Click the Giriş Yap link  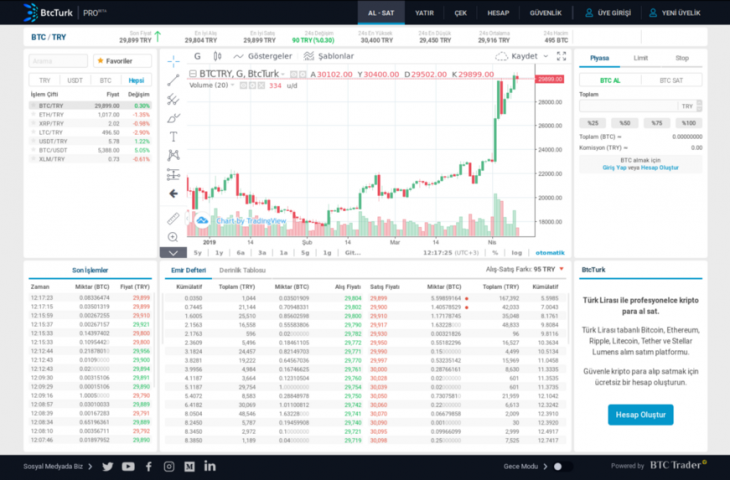614,168
